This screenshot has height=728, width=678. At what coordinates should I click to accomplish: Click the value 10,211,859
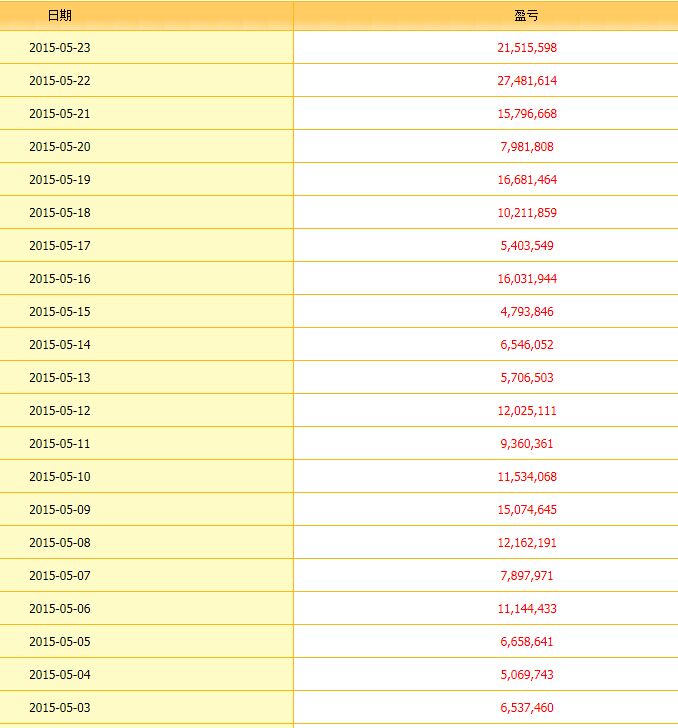[527, 212]
